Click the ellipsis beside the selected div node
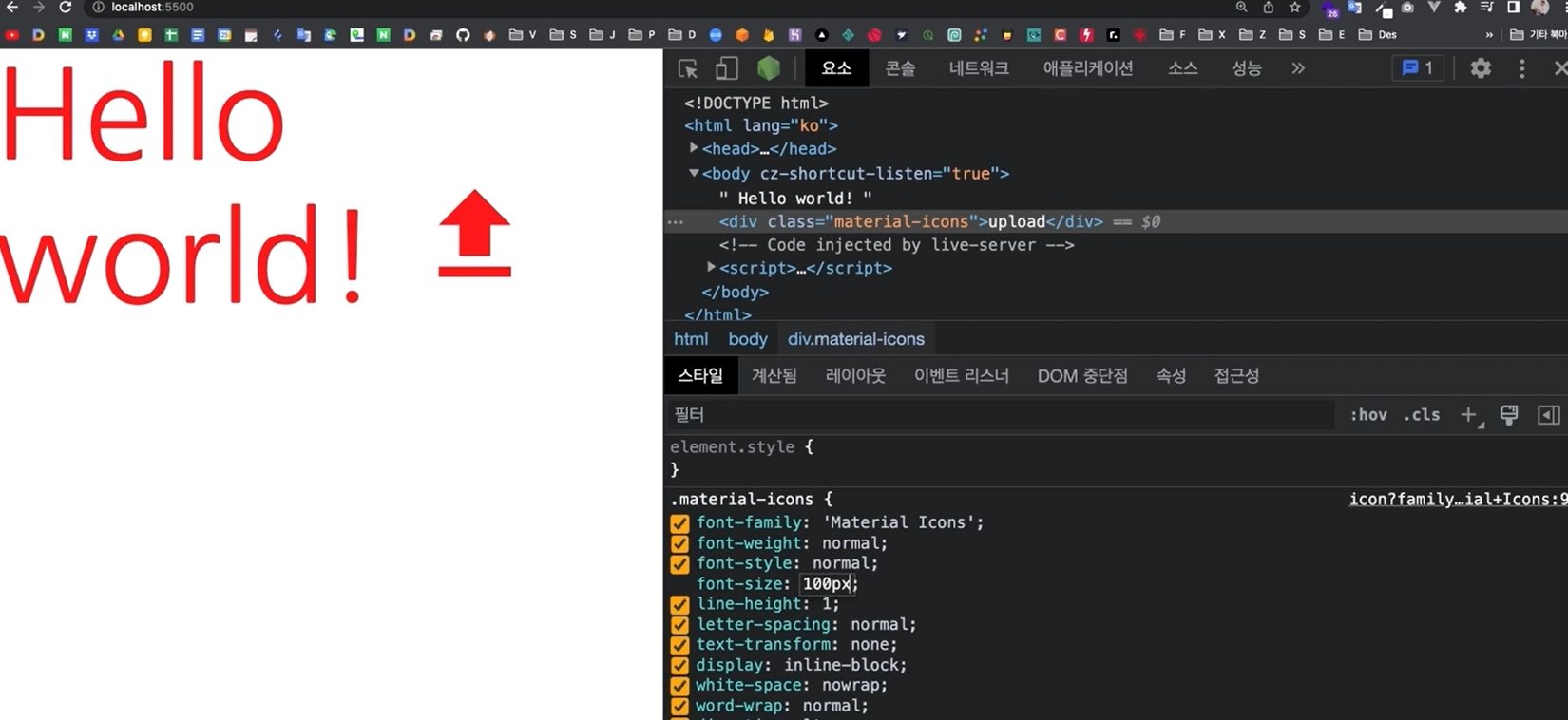This screenshot has height=720, width=1568. [676, 221]
